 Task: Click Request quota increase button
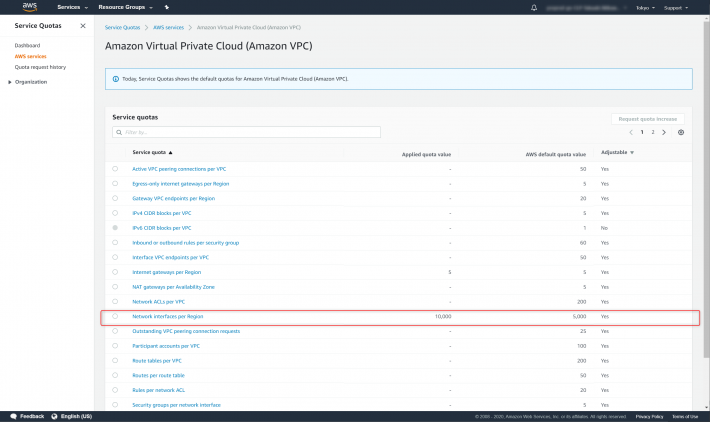click(x=648, y=119)
